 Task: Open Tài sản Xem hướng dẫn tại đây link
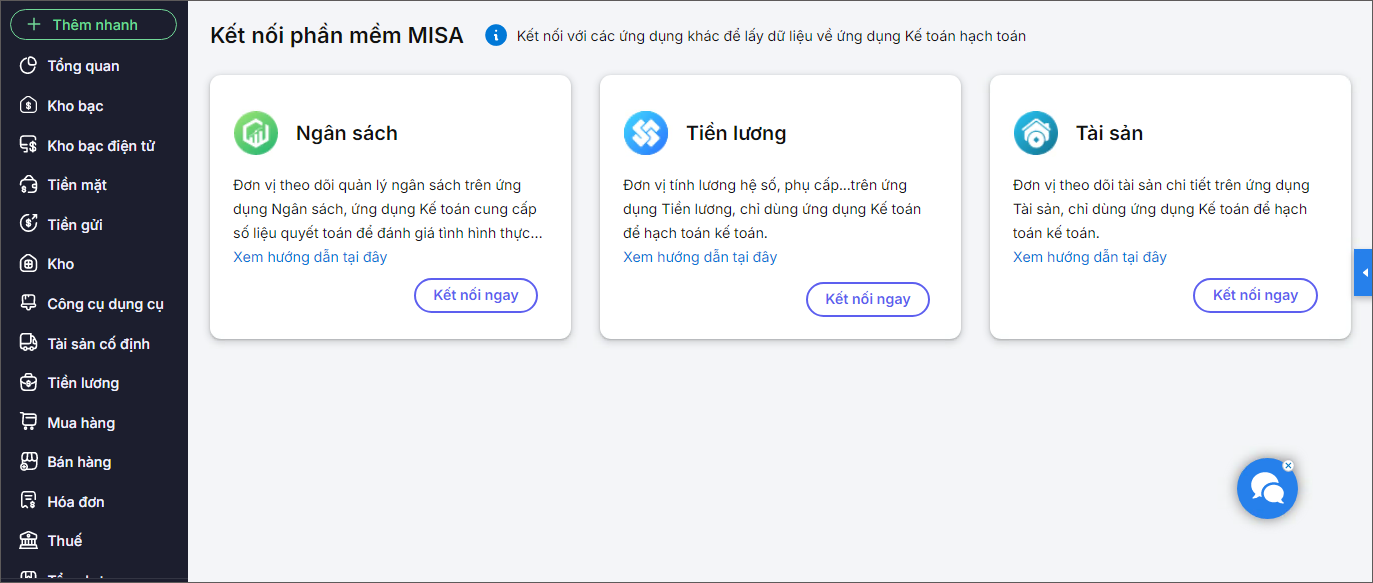[1090, 257]
